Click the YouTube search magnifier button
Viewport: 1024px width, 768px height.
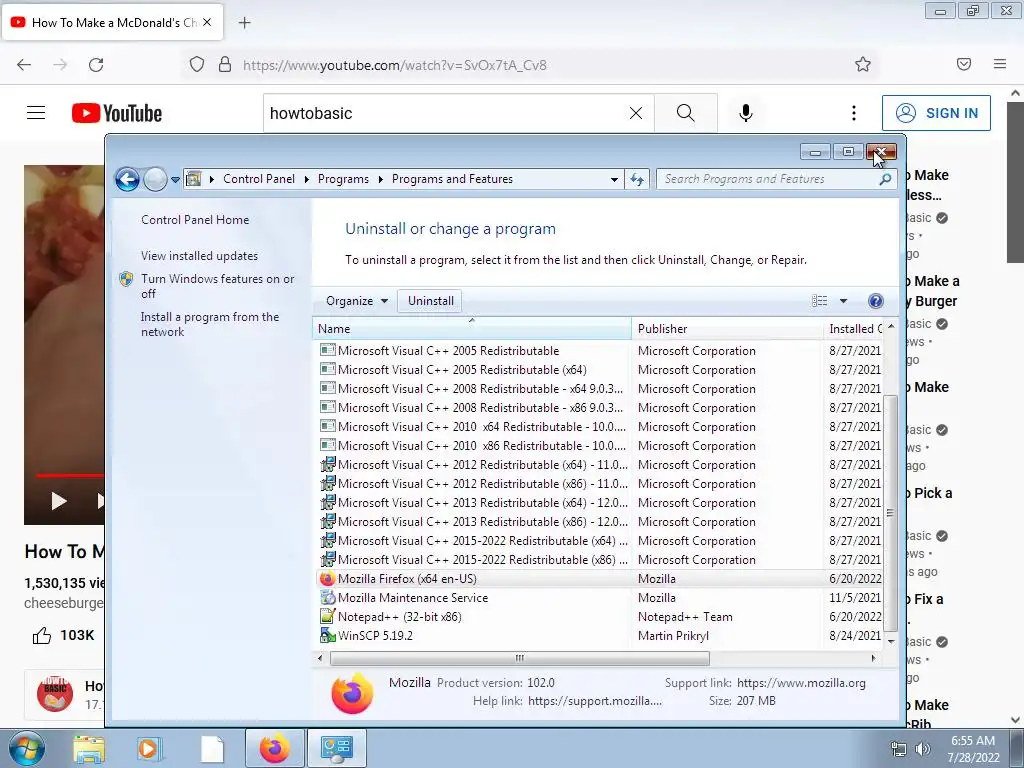685,113
